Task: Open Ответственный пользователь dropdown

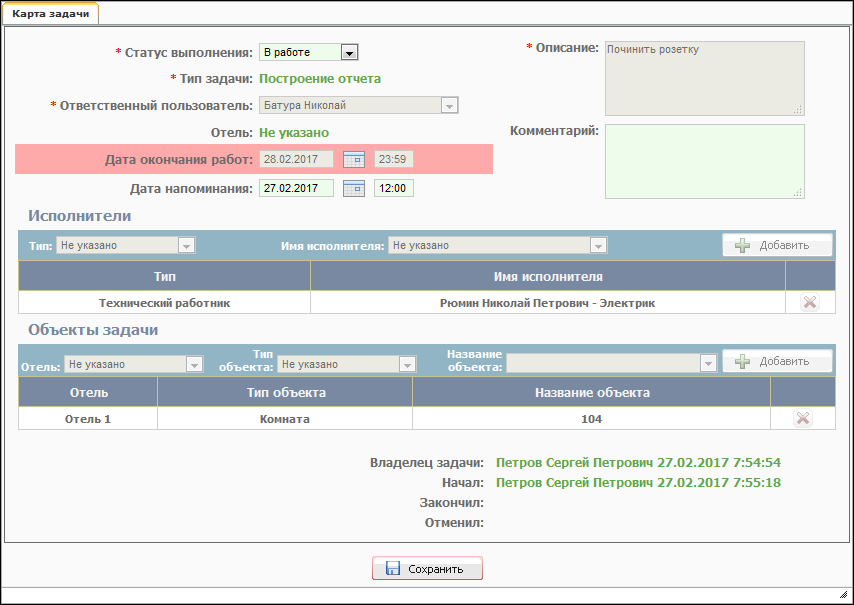Action: click(449, 105)
